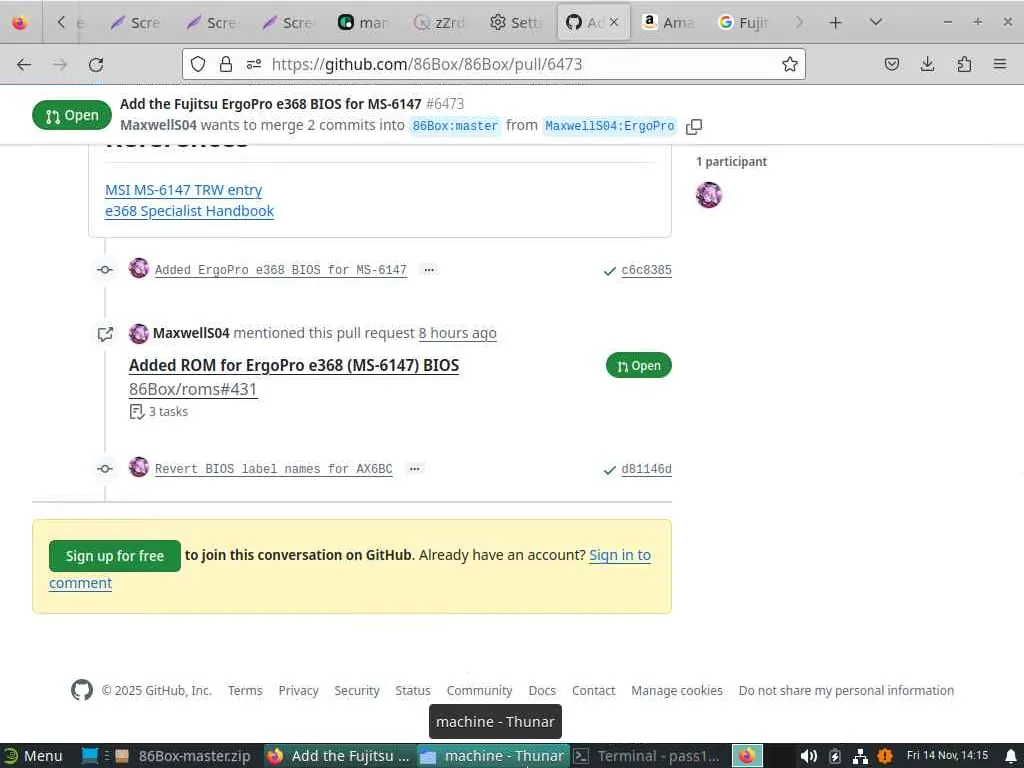
Task: Click the tracking protection shield icon
Action: click(199, 64)
